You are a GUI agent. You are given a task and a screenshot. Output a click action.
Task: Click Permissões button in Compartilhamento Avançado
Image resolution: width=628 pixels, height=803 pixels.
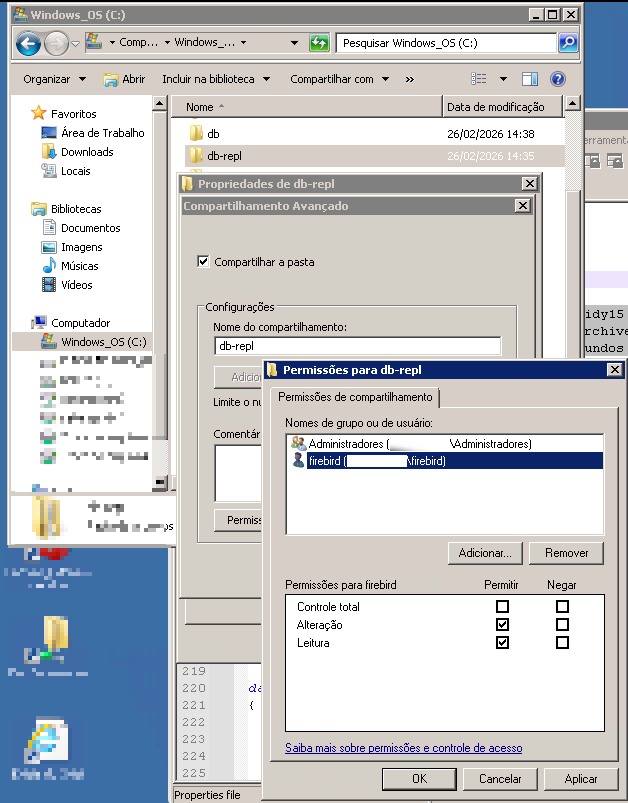tap(239, 520)
